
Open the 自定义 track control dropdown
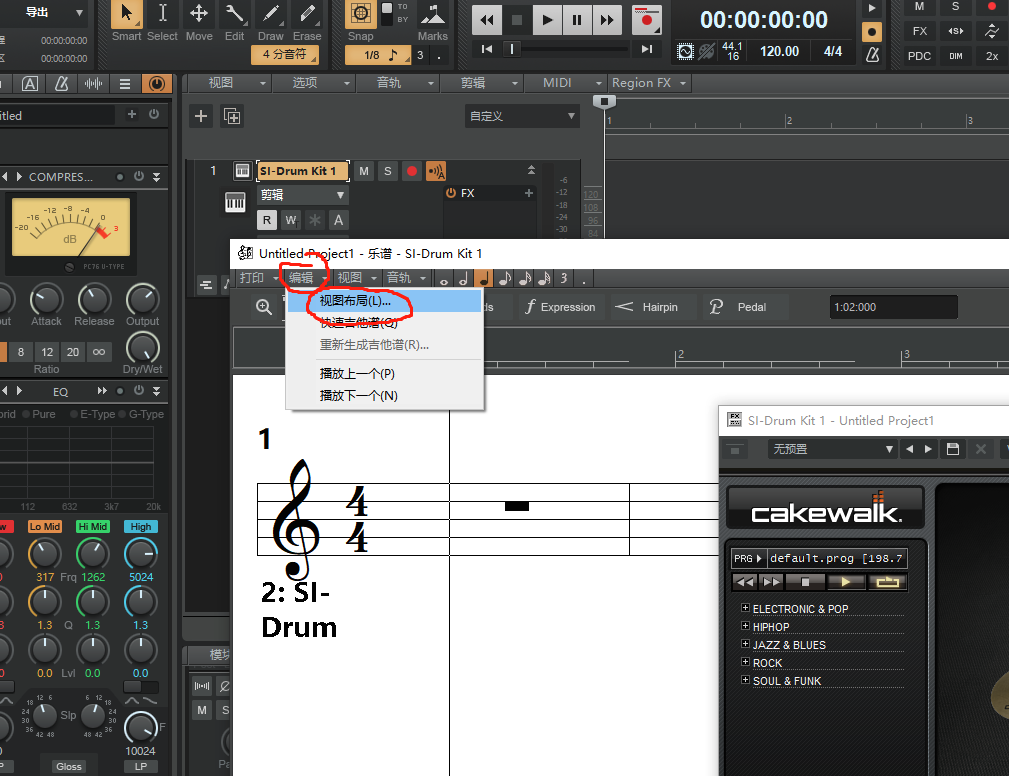[x=522, y=116]
